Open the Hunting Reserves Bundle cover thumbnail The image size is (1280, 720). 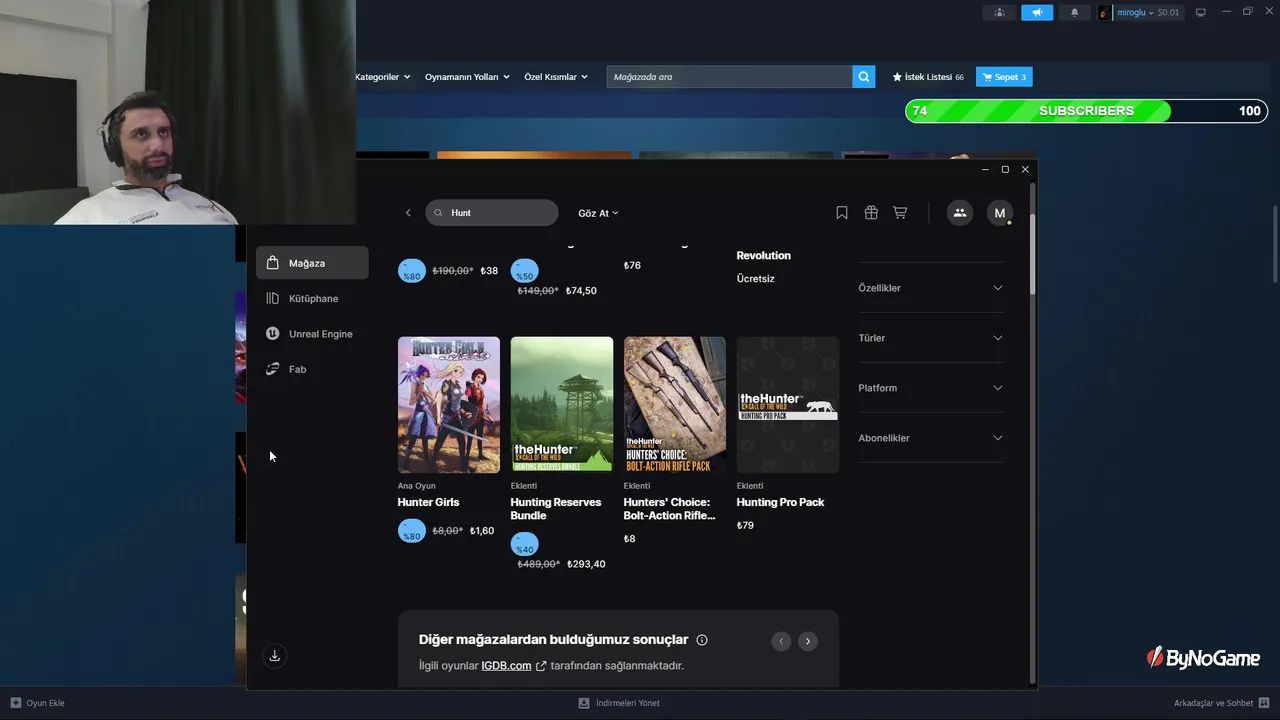[x=562, y=405]
